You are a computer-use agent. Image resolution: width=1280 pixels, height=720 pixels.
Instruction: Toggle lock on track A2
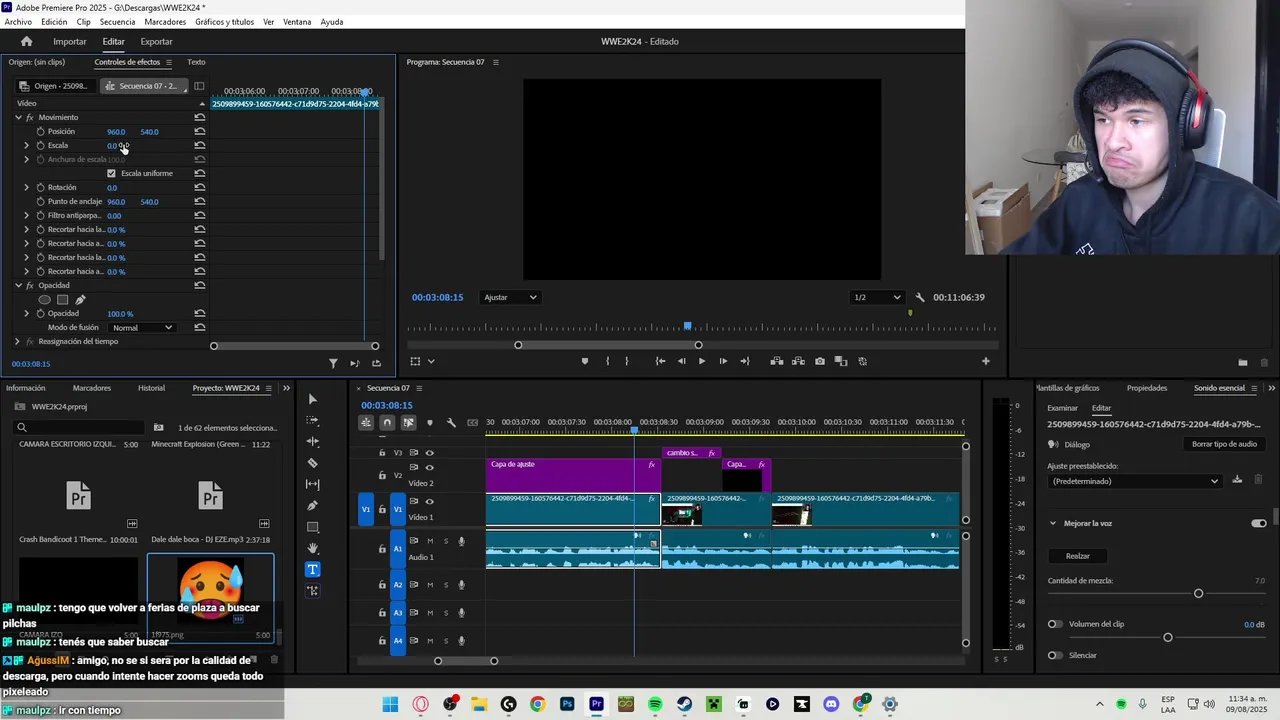point(382,585)
